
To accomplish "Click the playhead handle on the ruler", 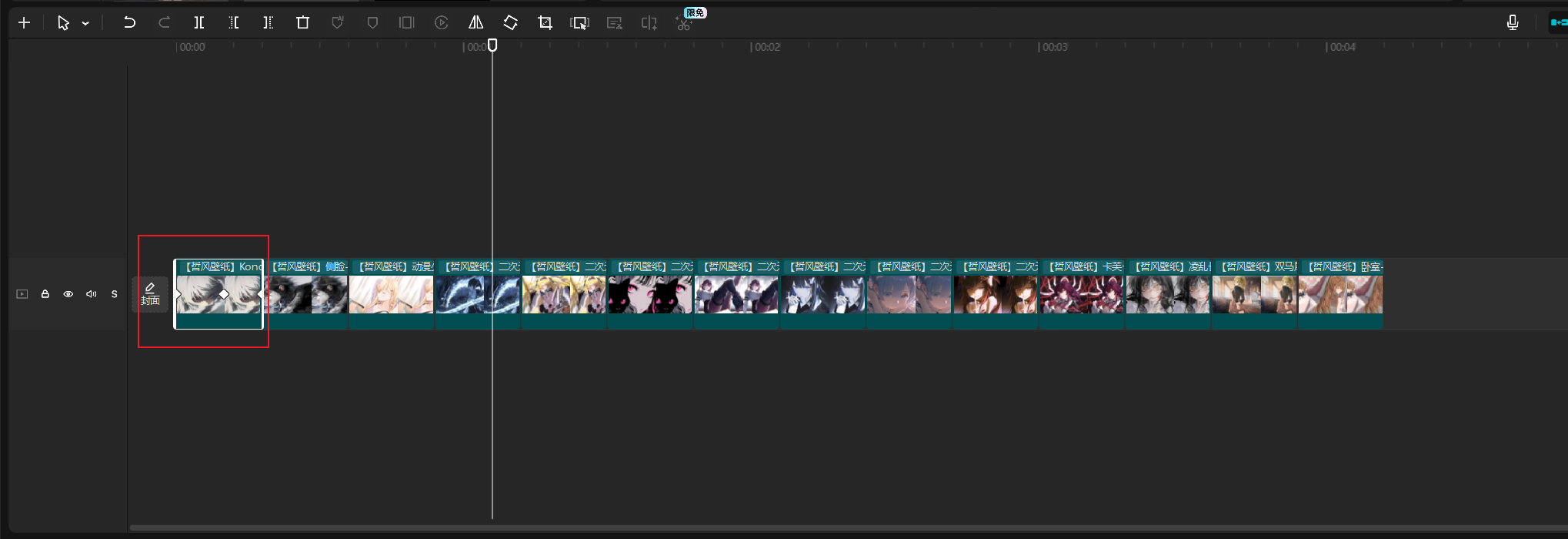I will [492, 45].
